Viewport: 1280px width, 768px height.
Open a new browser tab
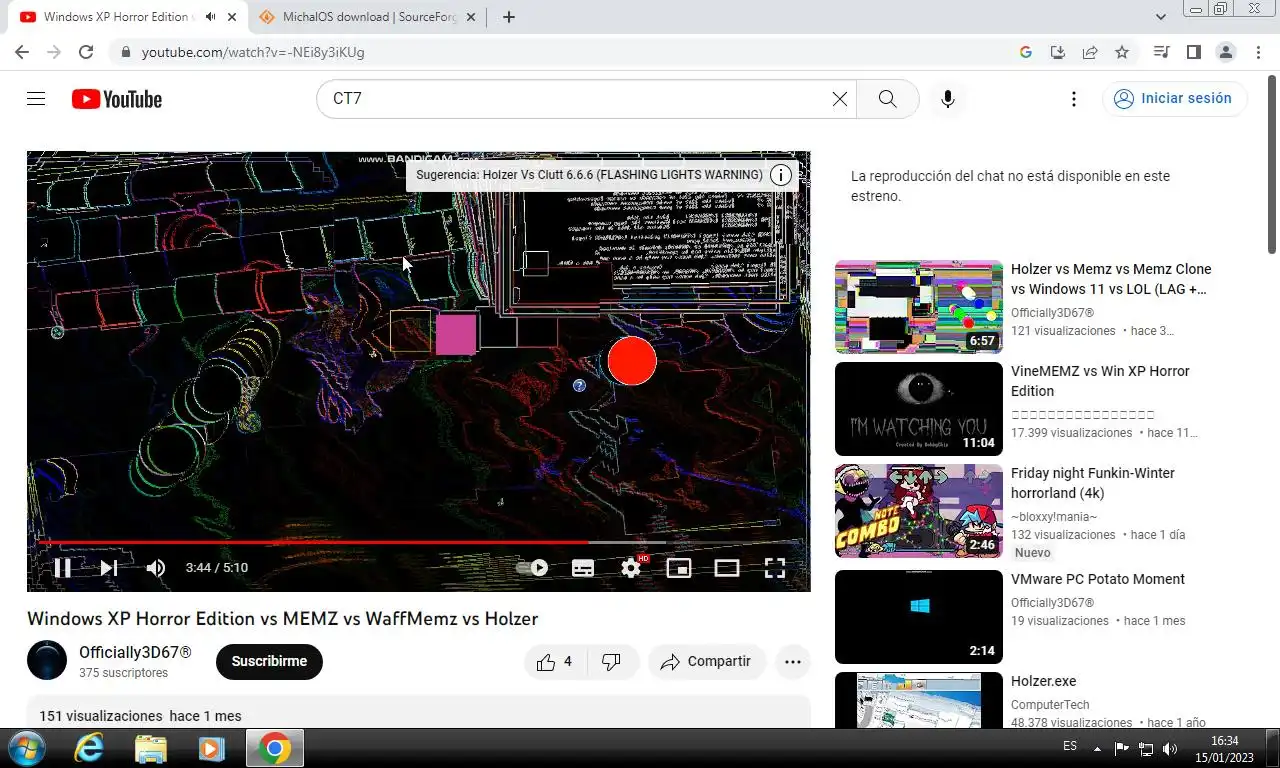pos(508,17)
